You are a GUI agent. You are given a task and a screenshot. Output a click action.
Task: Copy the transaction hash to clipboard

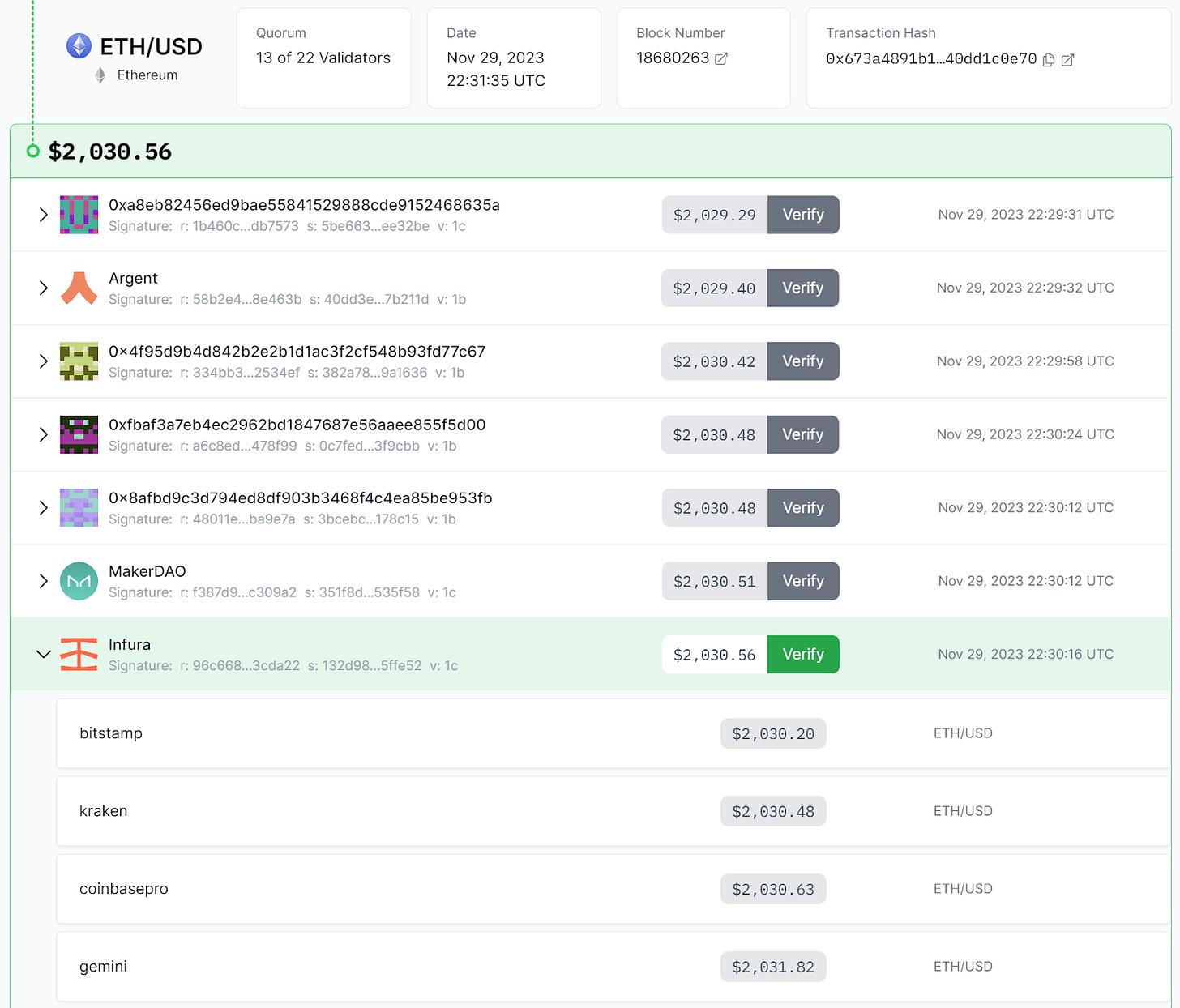point(1049,59)
